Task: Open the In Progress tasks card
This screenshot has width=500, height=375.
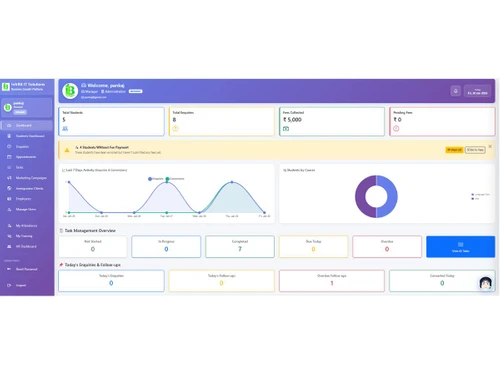Action: [166, 247]
